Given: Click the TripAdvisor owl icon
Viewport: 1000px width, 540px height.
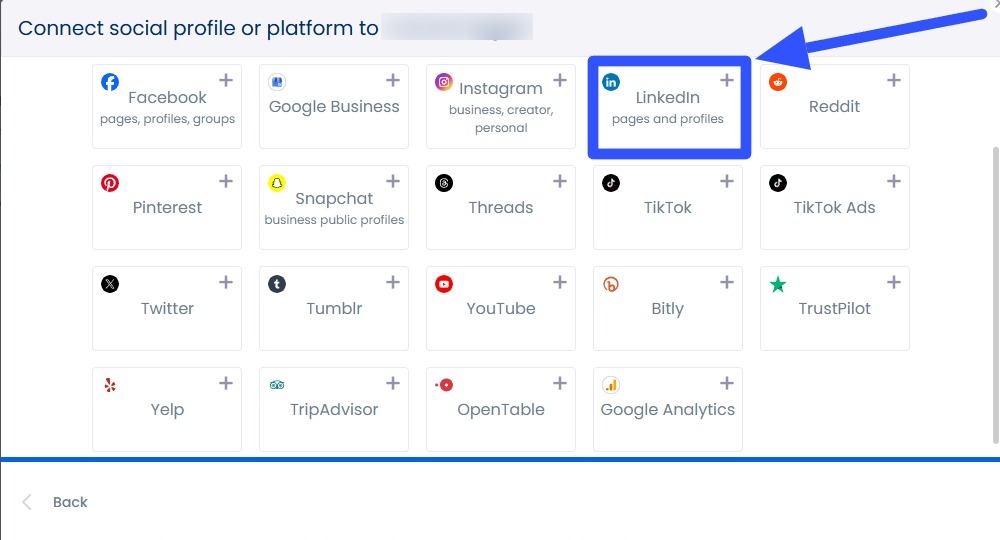Looking at the screenshot, I should click(x=277, y=385).
